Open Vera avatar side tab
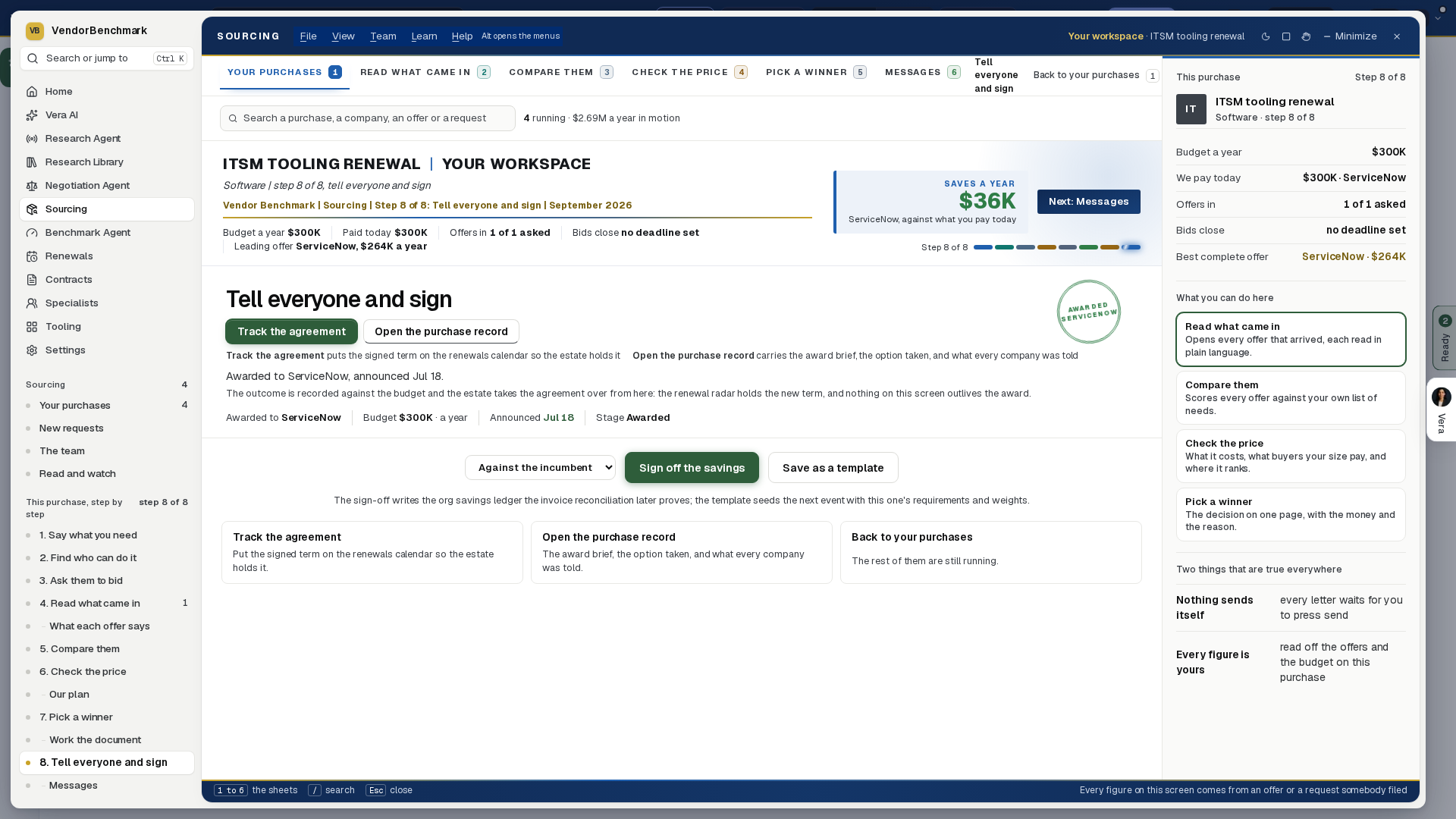Image resolution: width=1456 pixels, height=819 pixels. tap(1441, 409)
